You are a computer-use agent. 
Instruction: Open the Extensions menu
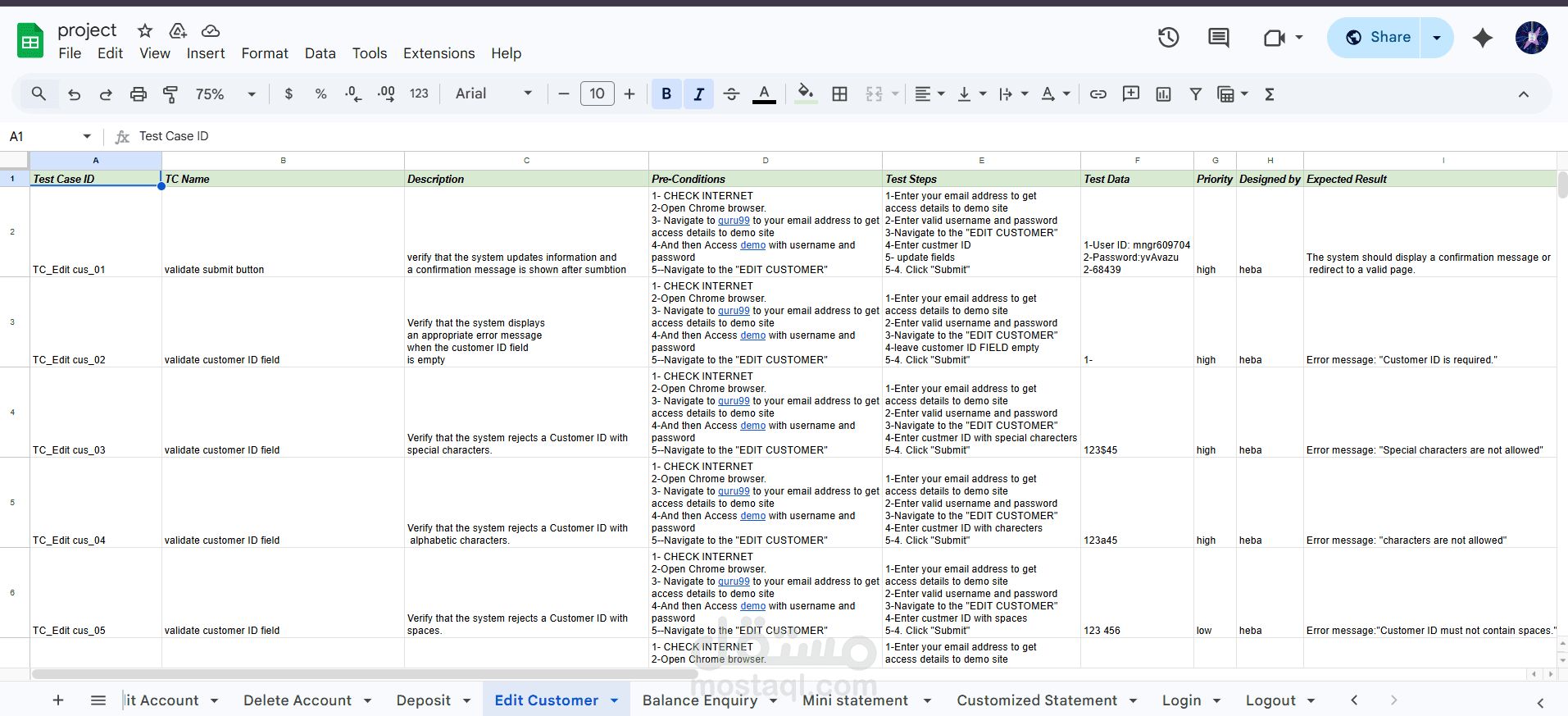click(x=439, y=53)
